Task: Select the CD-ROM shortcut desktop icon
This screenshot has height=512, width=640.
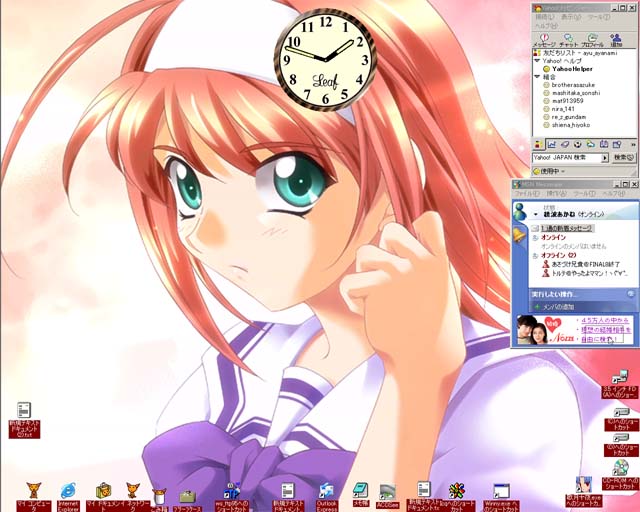Action: 620,474
